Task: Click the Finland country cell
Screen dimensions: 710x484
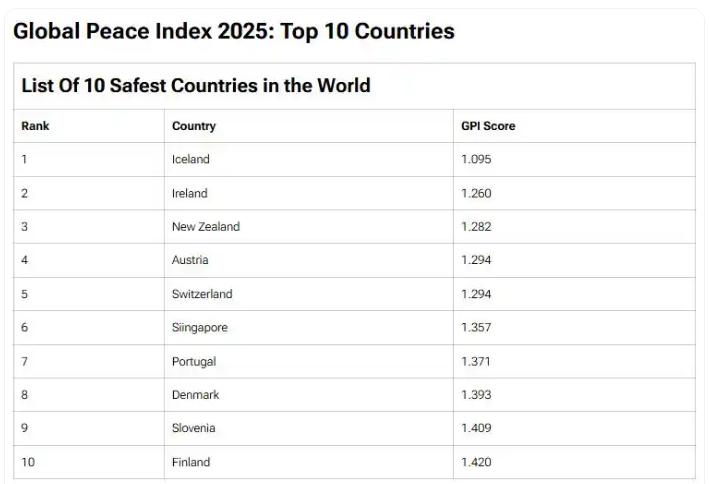Action: click(x=191, y=462)
